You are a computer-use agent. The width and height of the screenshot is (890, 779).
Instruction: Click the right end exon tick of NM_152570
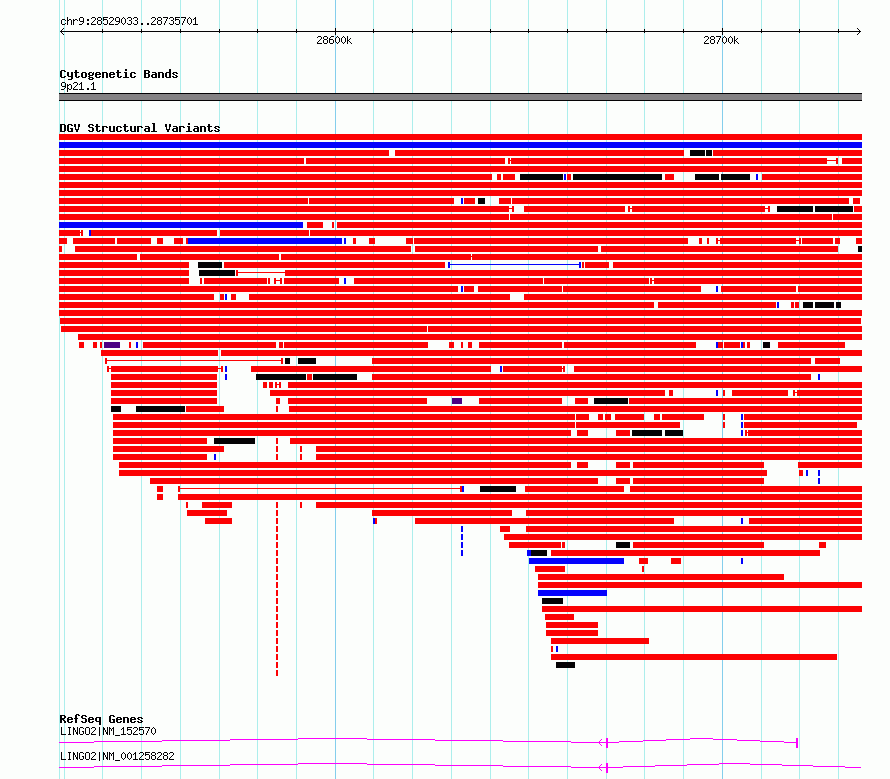tap(797, 743)
